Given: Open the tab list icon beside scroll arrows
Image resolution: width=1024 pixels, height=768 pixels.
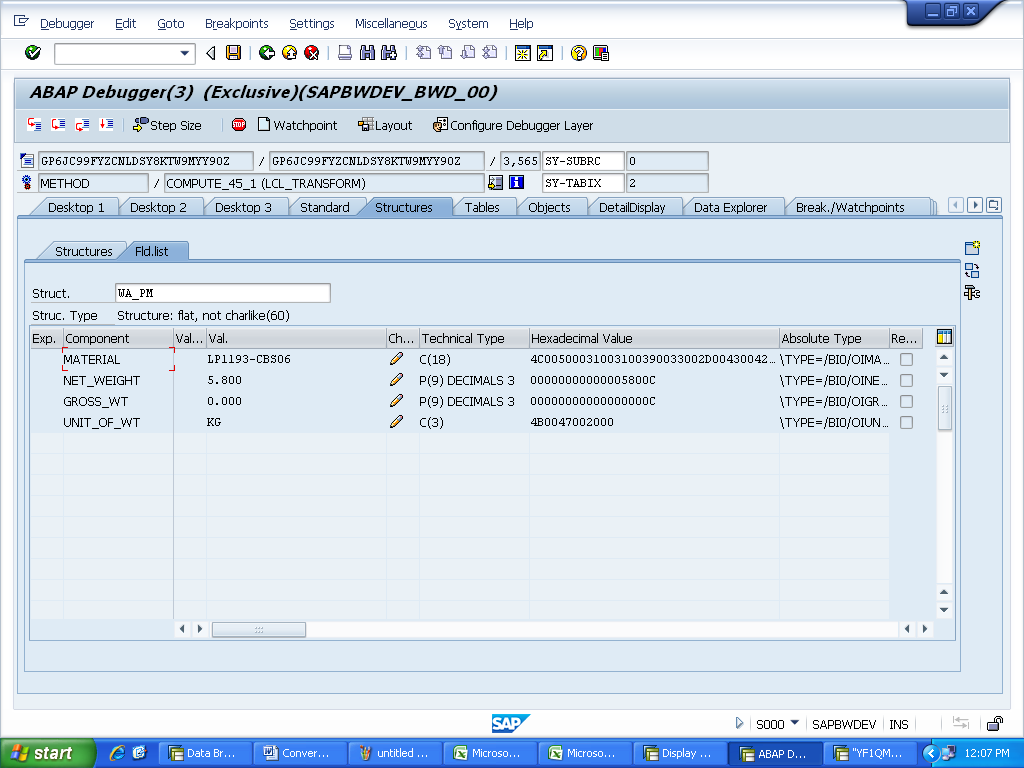Looking at the screenshot, I should pos(994,205).
